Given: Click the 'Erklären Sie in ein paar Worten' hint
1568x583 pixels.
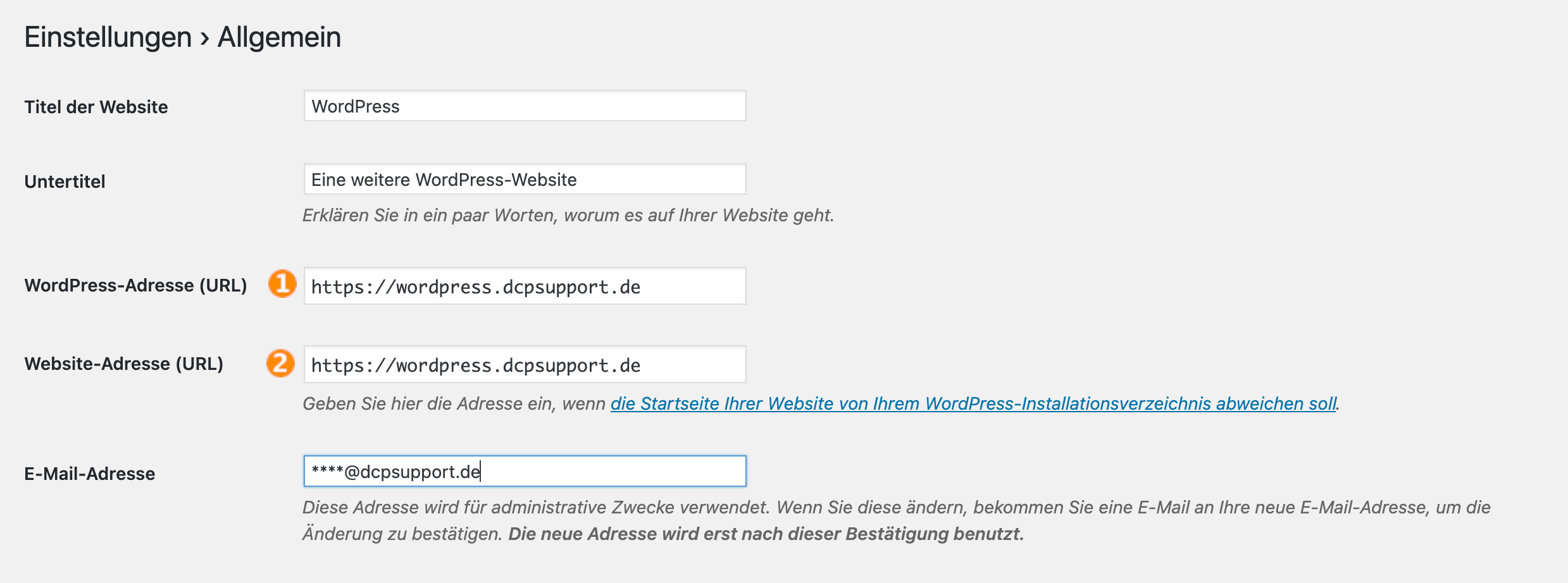Looking at the screenshot, I should [x=568, y=215].
